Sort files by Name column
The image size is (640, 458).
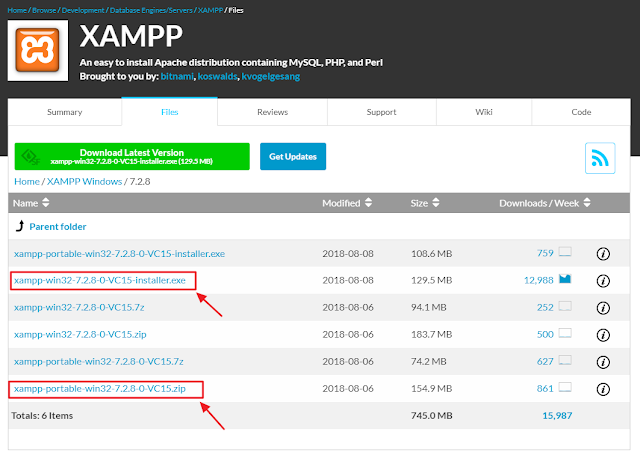coord(31,203)
